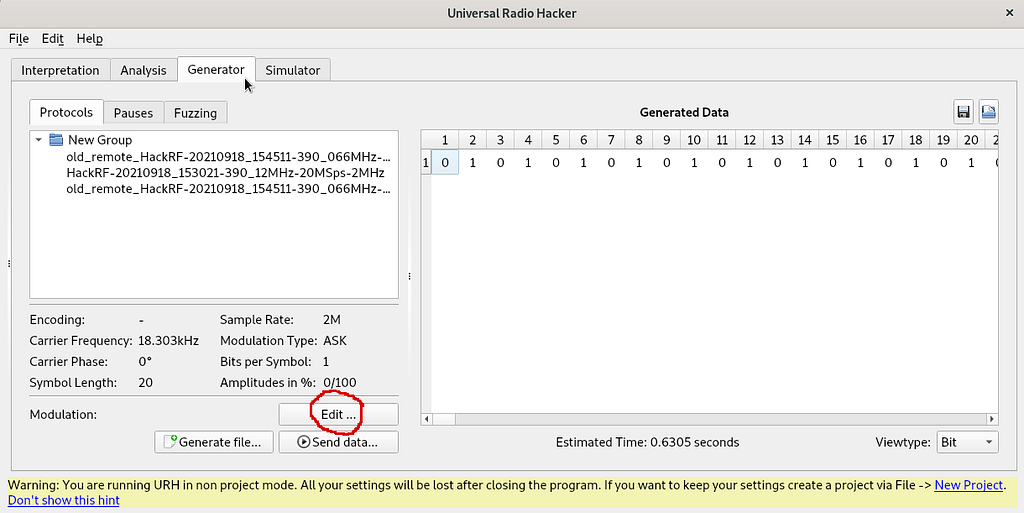This screenshot has width=1024, height=513.
Task: Click the open file icon beside save
Action: [988, 112]
